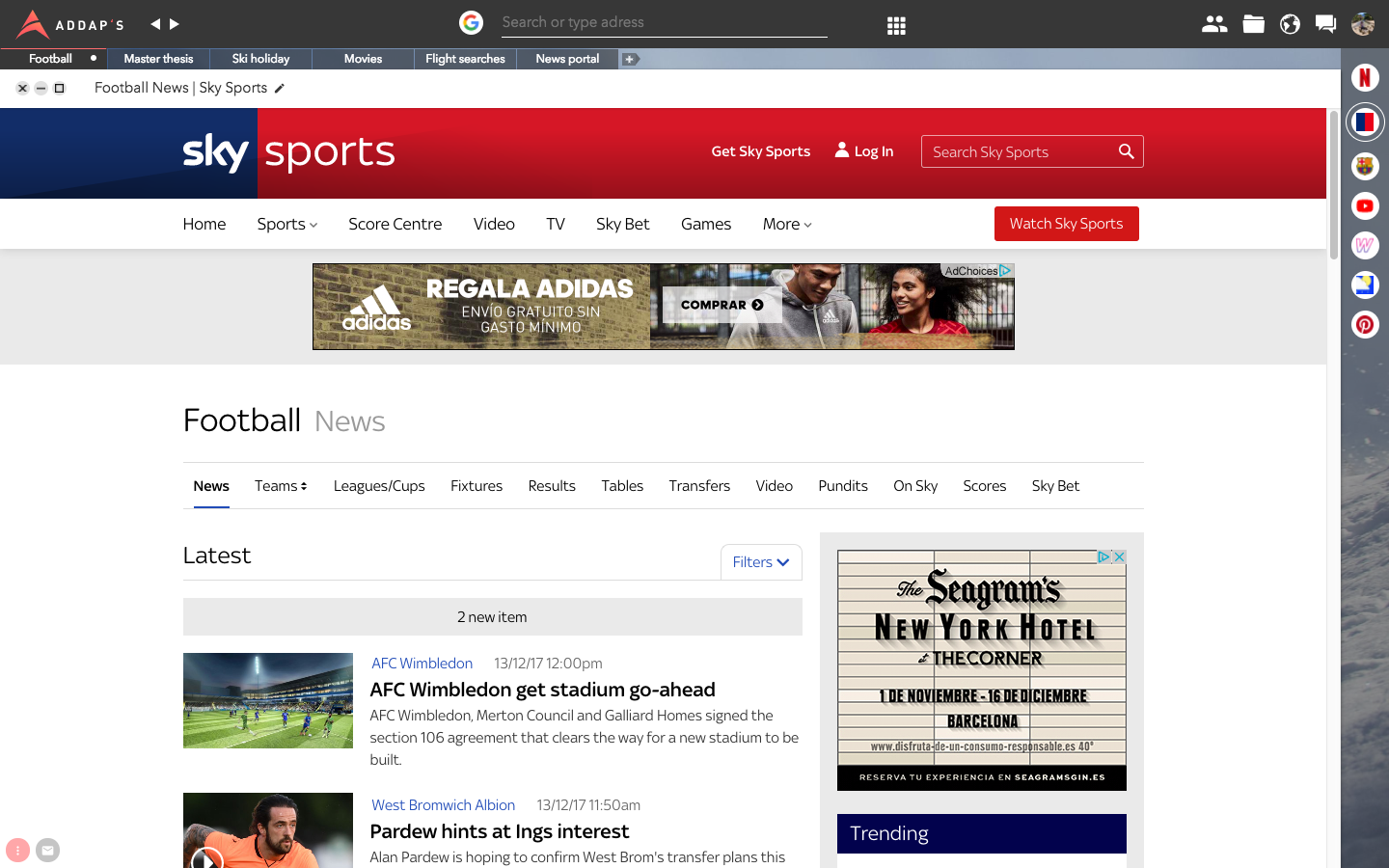Image resolution: width=1389 pixels, height=868 pixels.
Task: Open Pardew hints at Ings interest headline
Action: pos(499,831)
